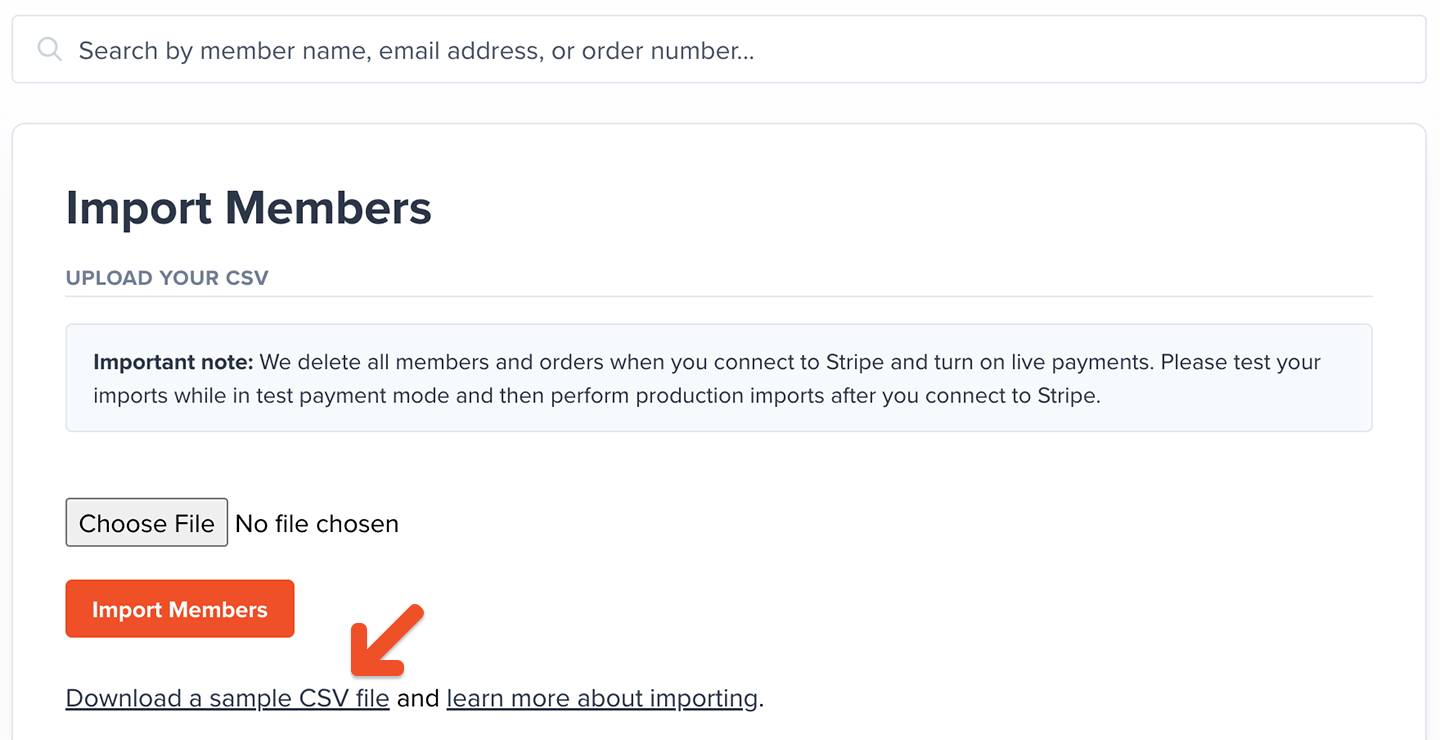Click the orange Import Members button
The width and height of the screenshot is (1440, 740).
[x=180, y=608]
